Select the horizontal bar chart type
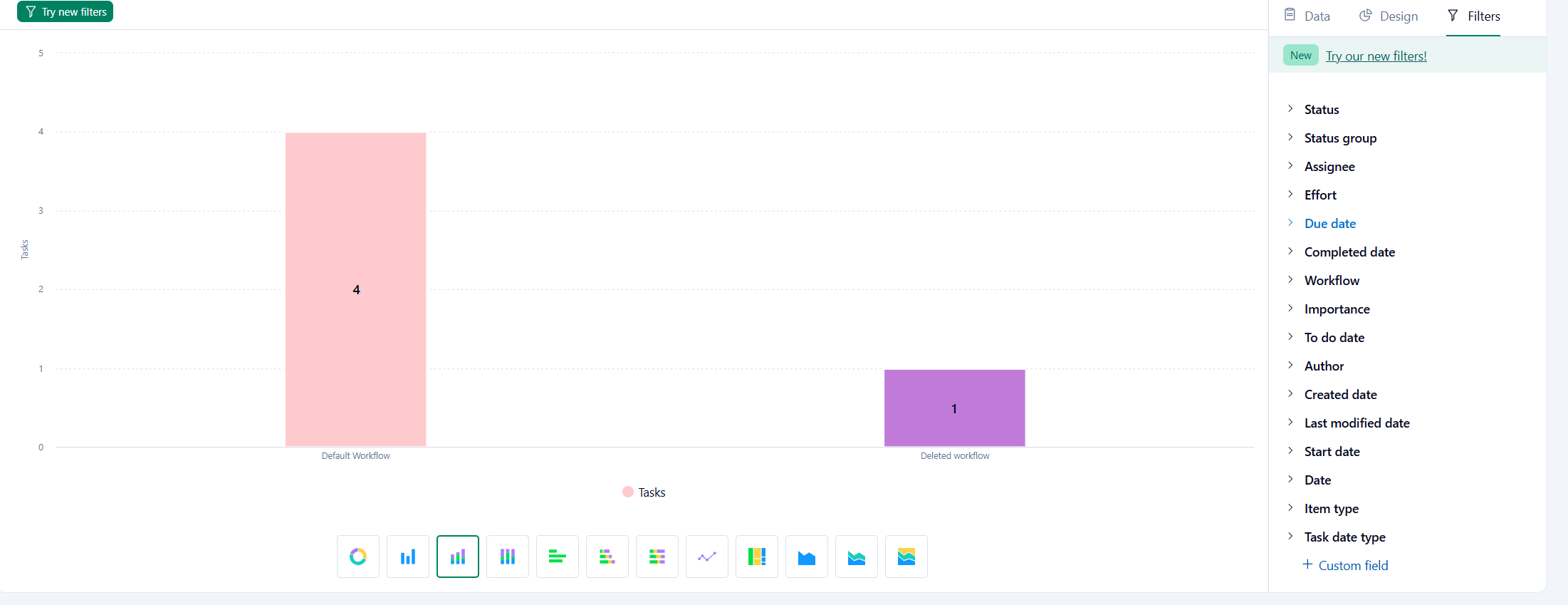Image resolution: width=1568 pixels, height=605 pixels. tap(558, 557)
